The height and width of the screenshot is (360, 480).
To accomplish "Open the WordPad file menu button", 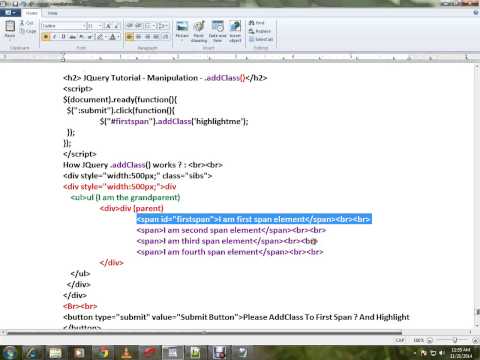I will pos(10,13).
